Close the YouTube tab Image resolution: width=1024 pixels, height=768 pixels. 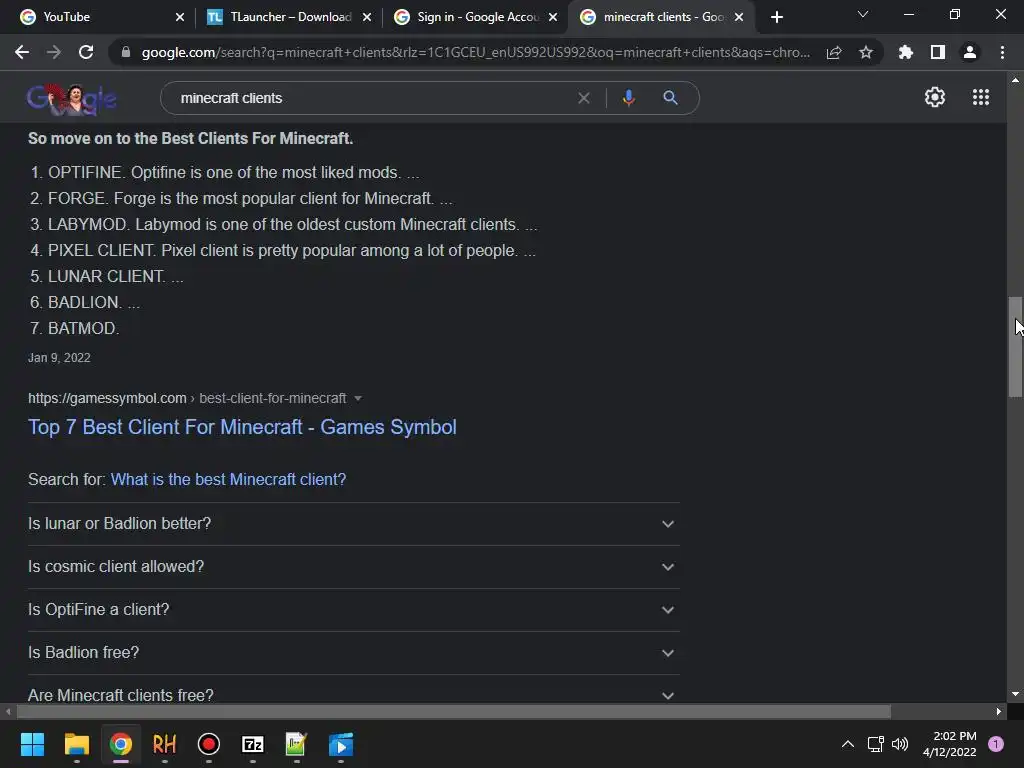180,17
